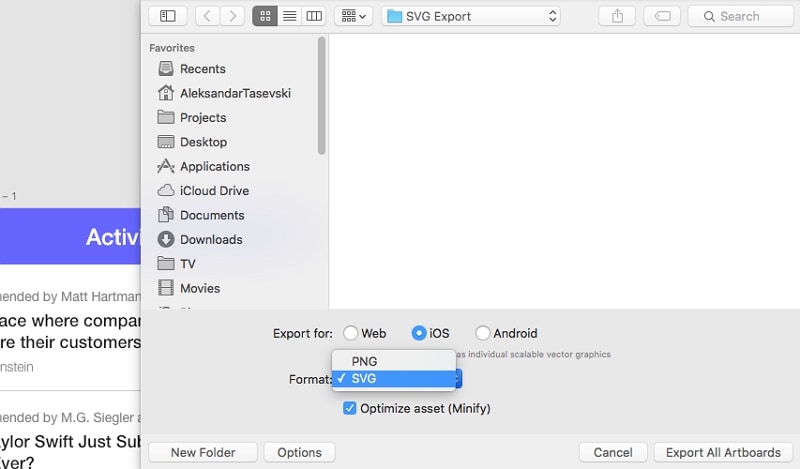Select Applications in the sidebar list

pos(215,166)
